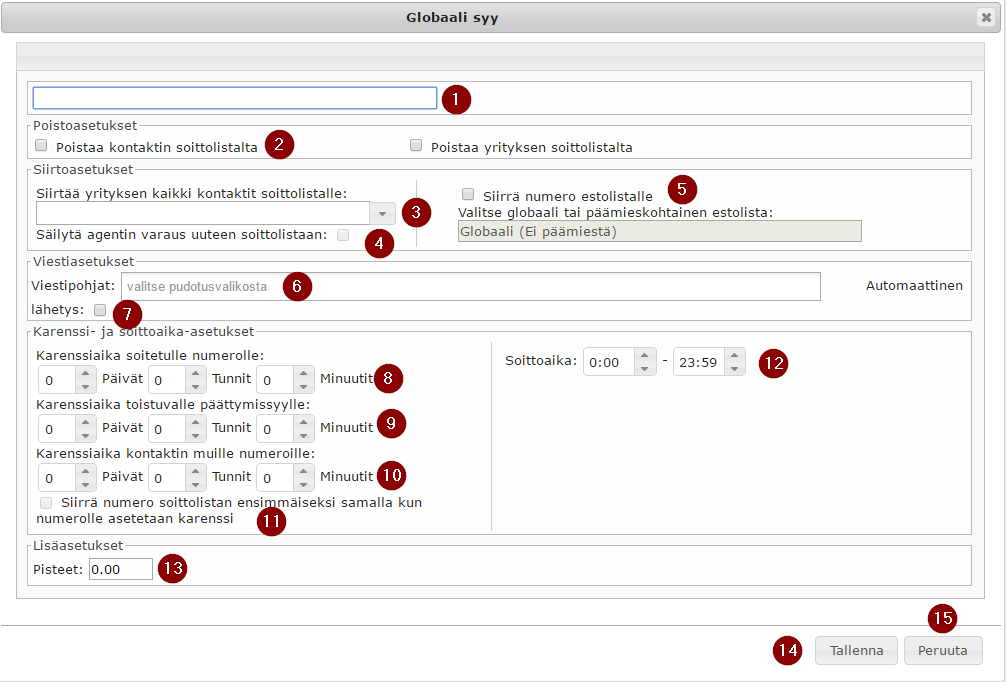The image size is (1006, 682).
Task: Decrease Tunnit for kontaktin muille numeroille
Action: [x=196, y=484]
